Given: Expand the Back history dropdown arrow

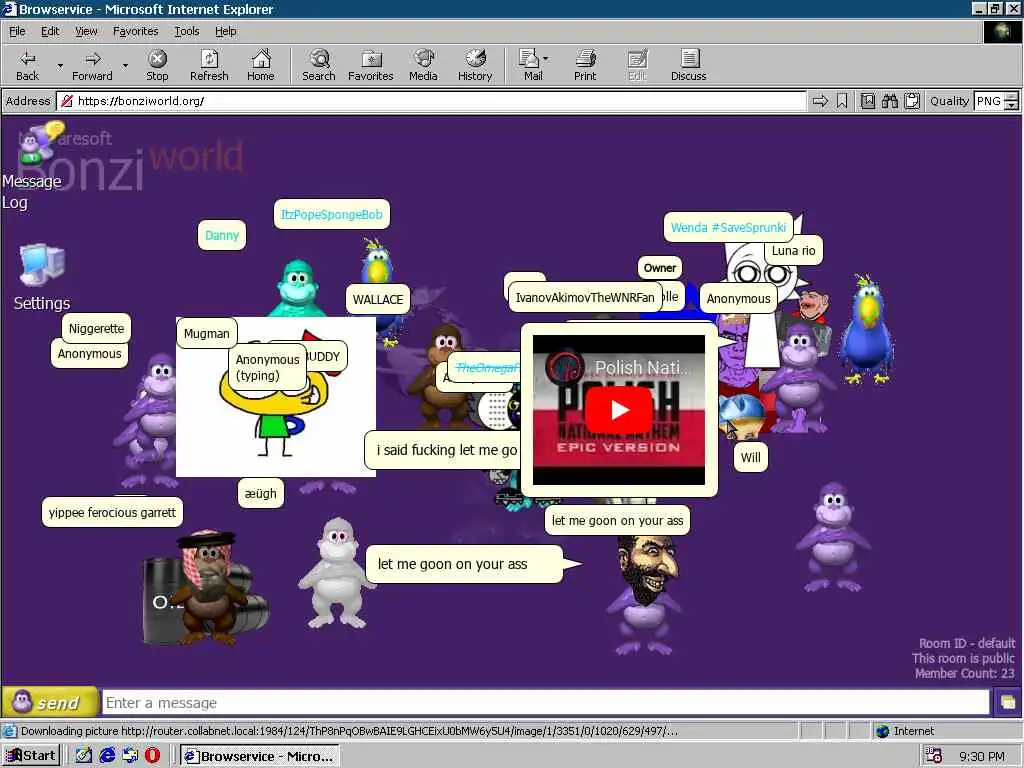Looking at the screenshot, I should click(x=60, y=66).
